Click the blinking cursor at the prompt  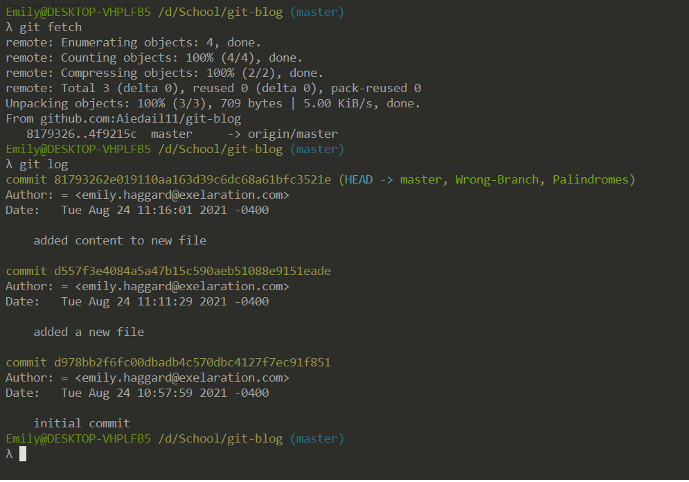tap(22, 453)
